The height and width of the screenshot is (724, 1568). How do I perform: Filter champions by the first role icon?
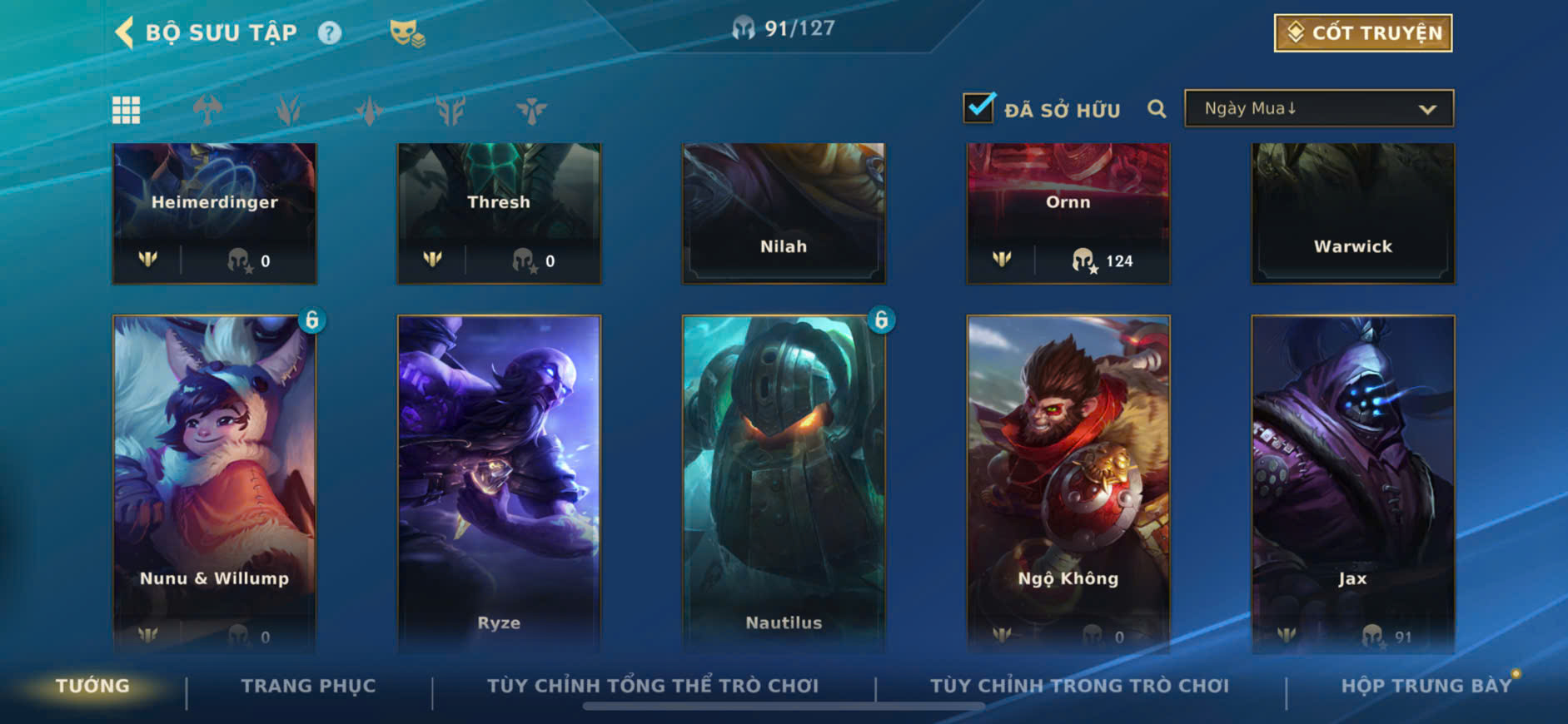click(207, 109)
